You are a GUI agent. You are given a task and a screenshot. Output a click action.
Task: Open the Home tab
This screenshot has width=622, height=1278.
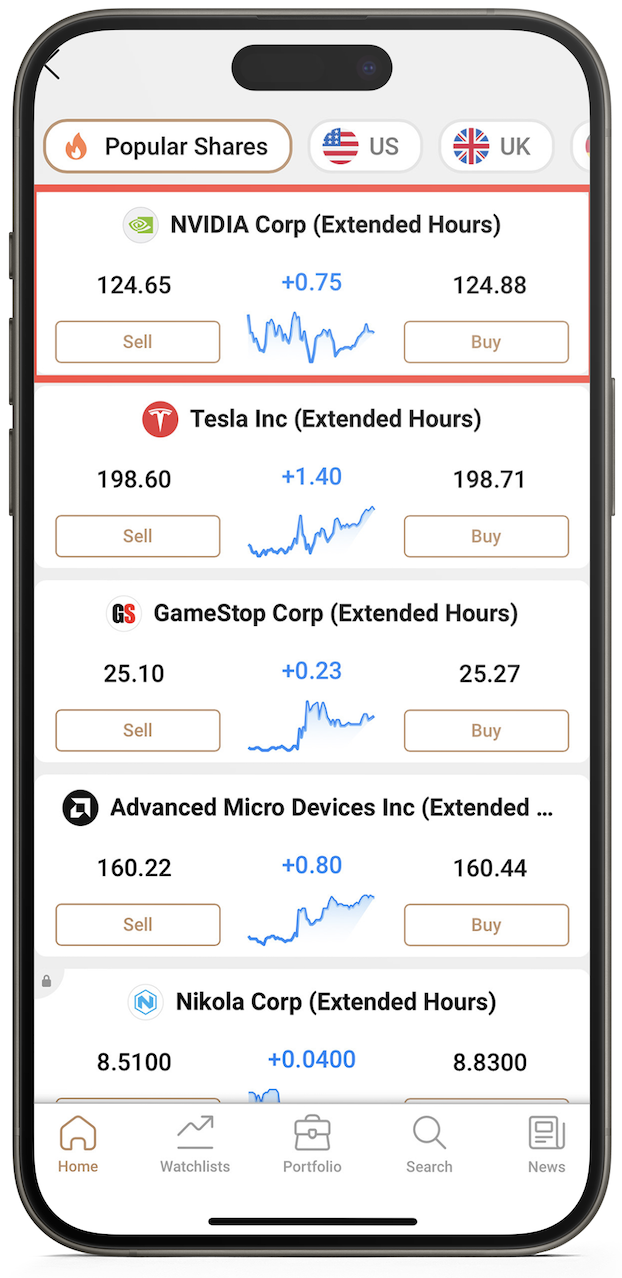pyautogui.click(x=77, y=1145)
